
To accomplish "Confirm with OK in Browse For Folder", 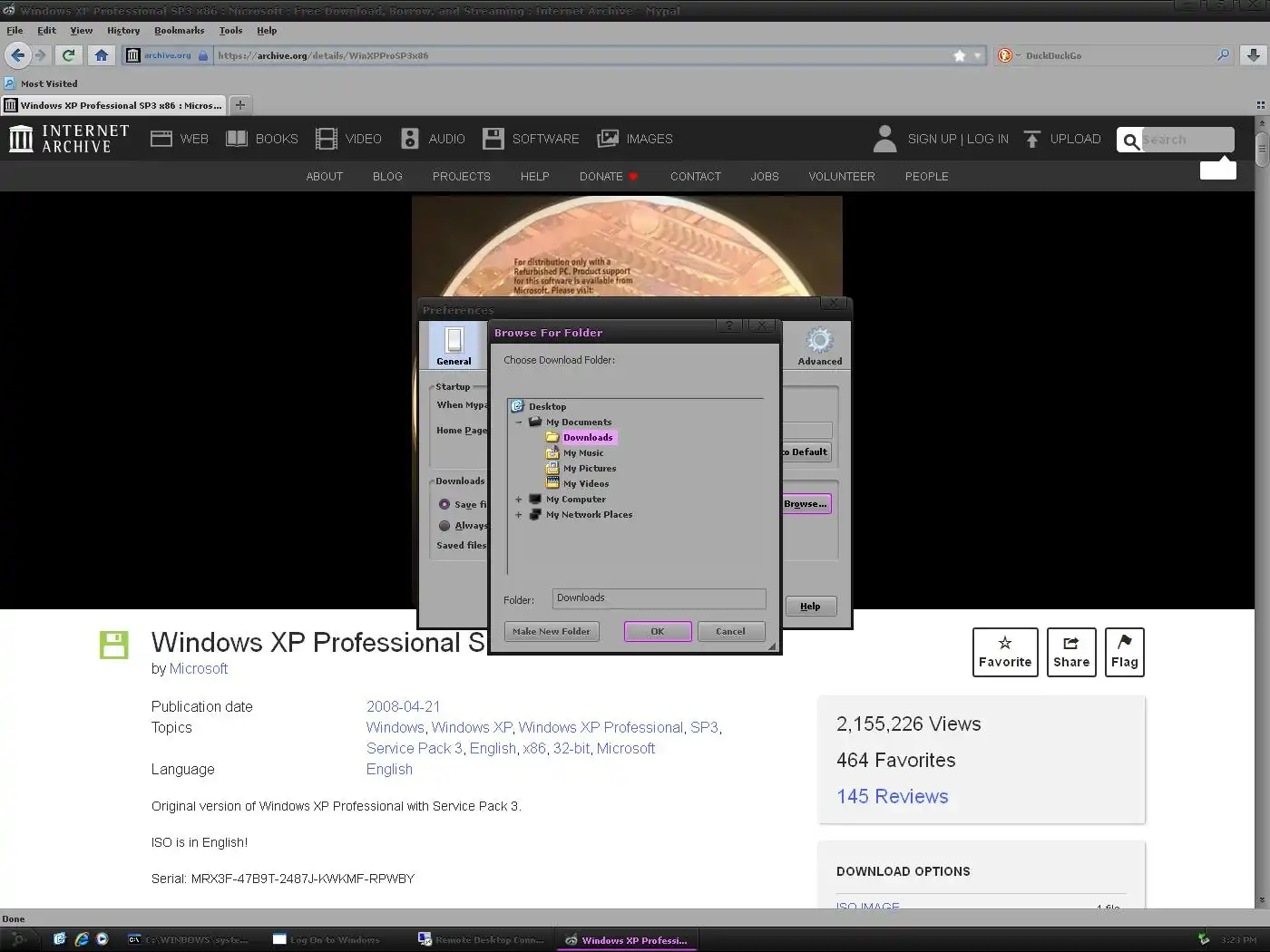I will click(658, 631).
